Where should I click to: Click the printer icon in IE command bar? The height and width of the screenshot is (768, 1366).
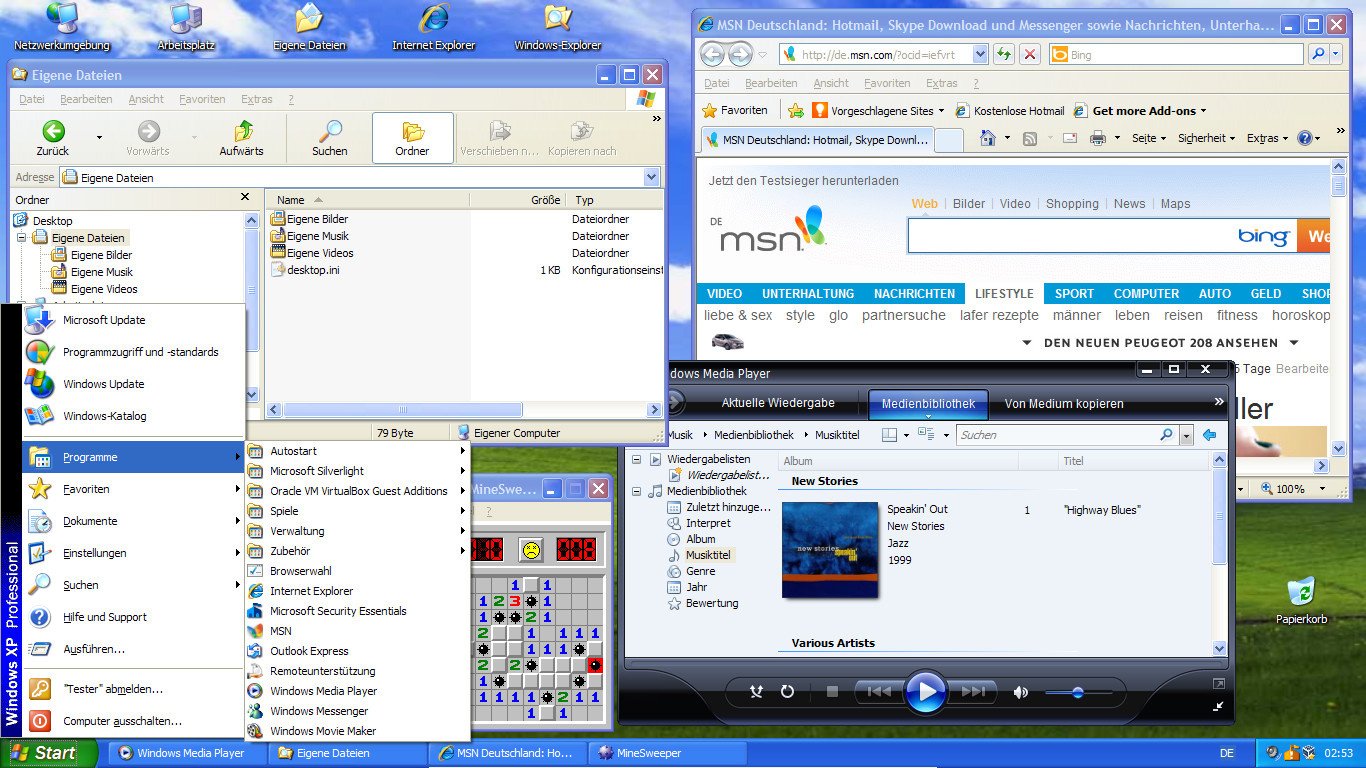coord(1097,138)
